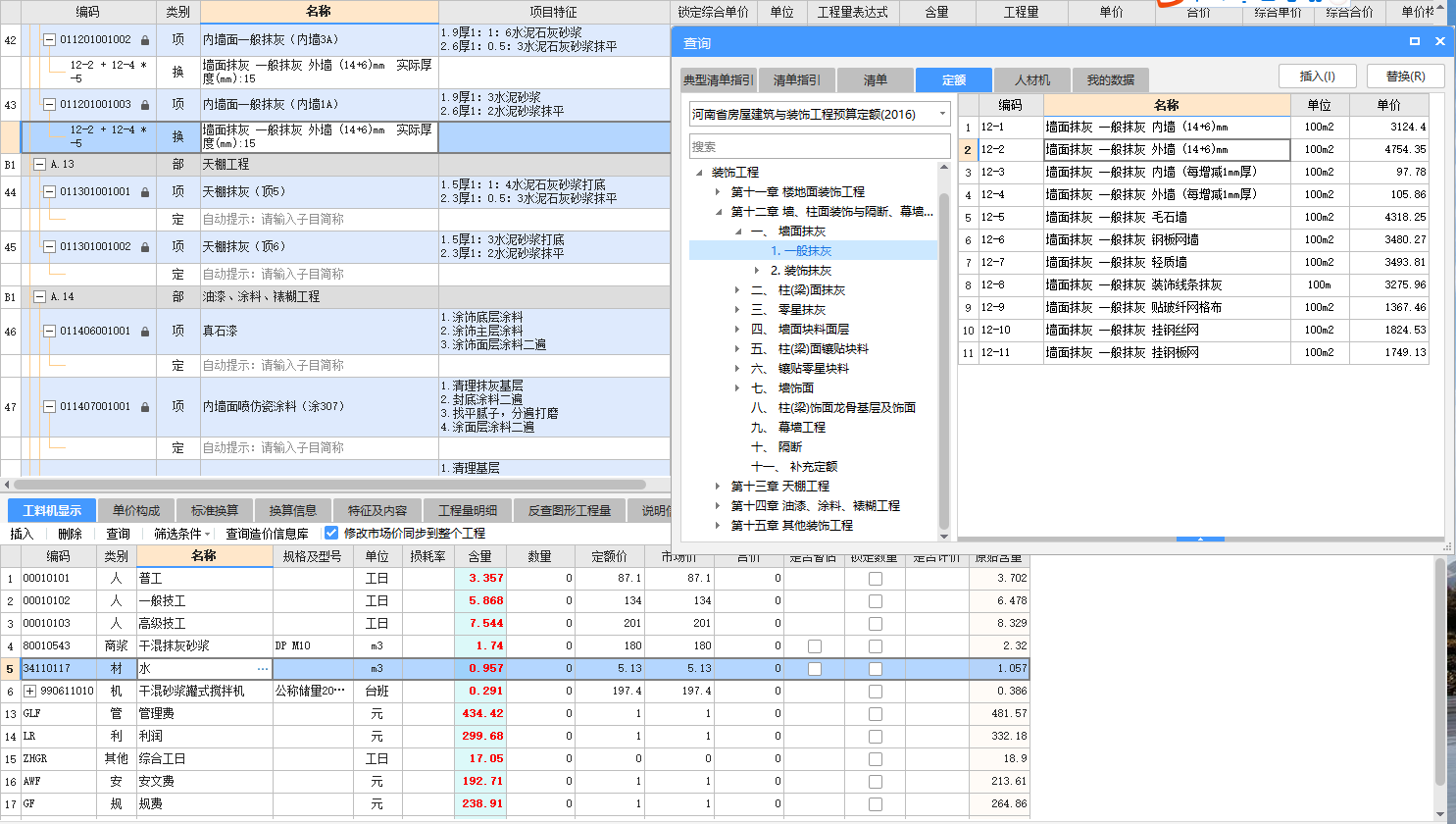Open 反查图形工程量 tab
The height and width of the screenshot is (824, 1456).
570,510
